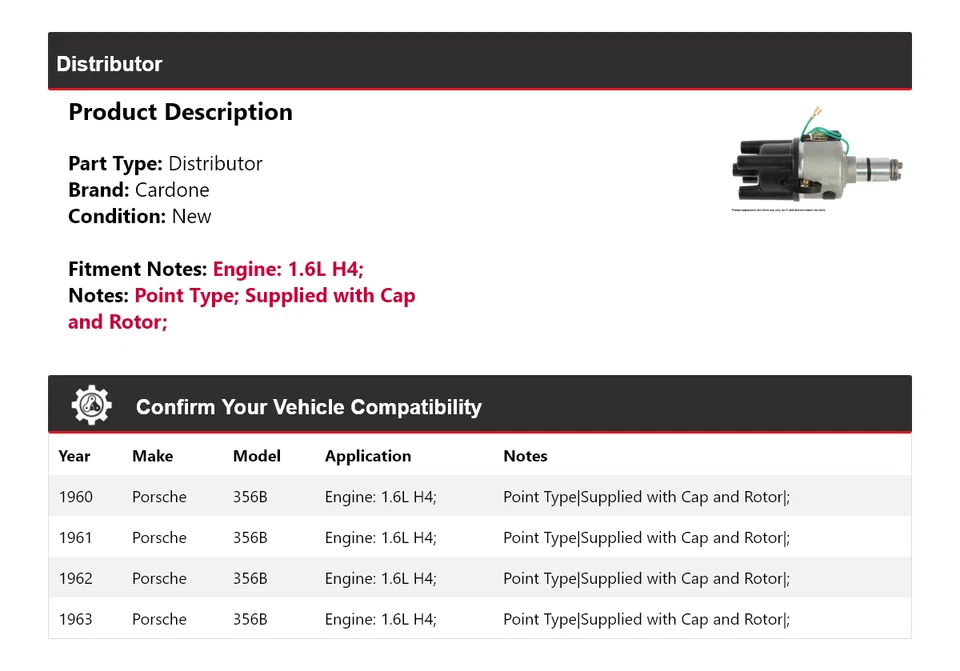Click the Point Type notes cell in 1962 row

click(647, 579)
